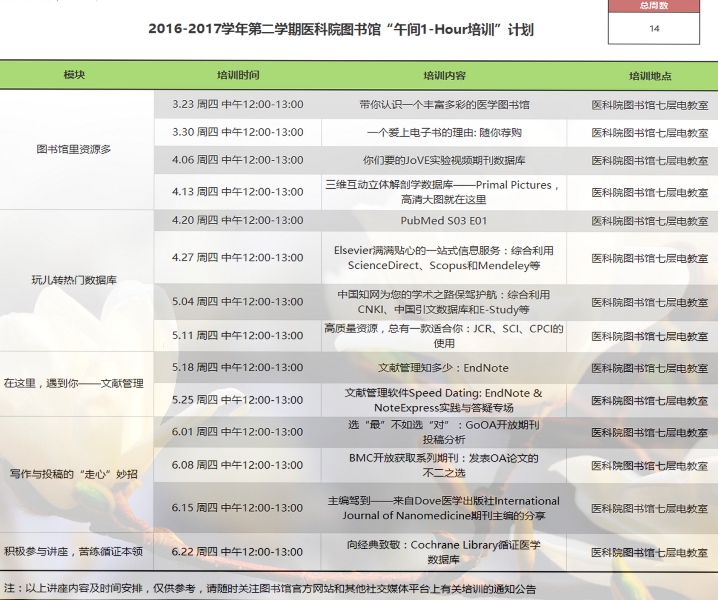
Task: Select content about Primal Pictures 解剖学数据库
Action: click(x=443, y=192)
